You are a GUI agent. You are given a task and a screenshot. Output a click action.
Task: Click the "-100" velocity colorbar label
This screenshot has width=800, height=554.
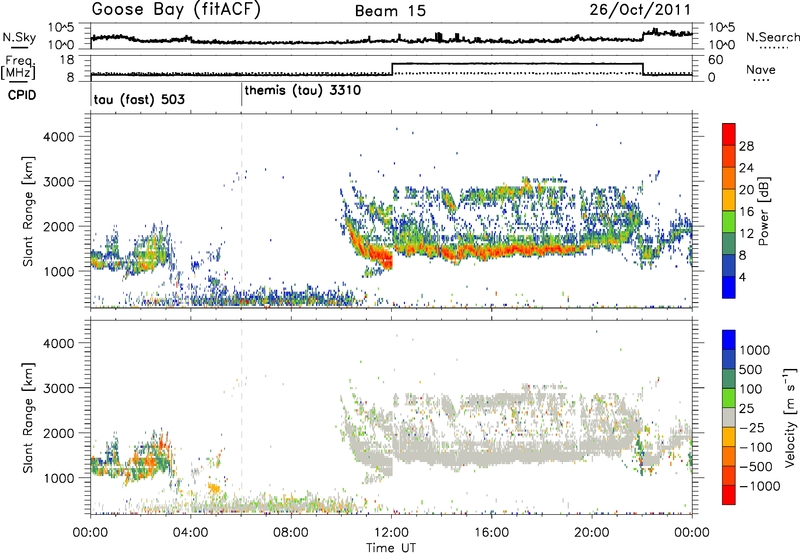point(756,447)
